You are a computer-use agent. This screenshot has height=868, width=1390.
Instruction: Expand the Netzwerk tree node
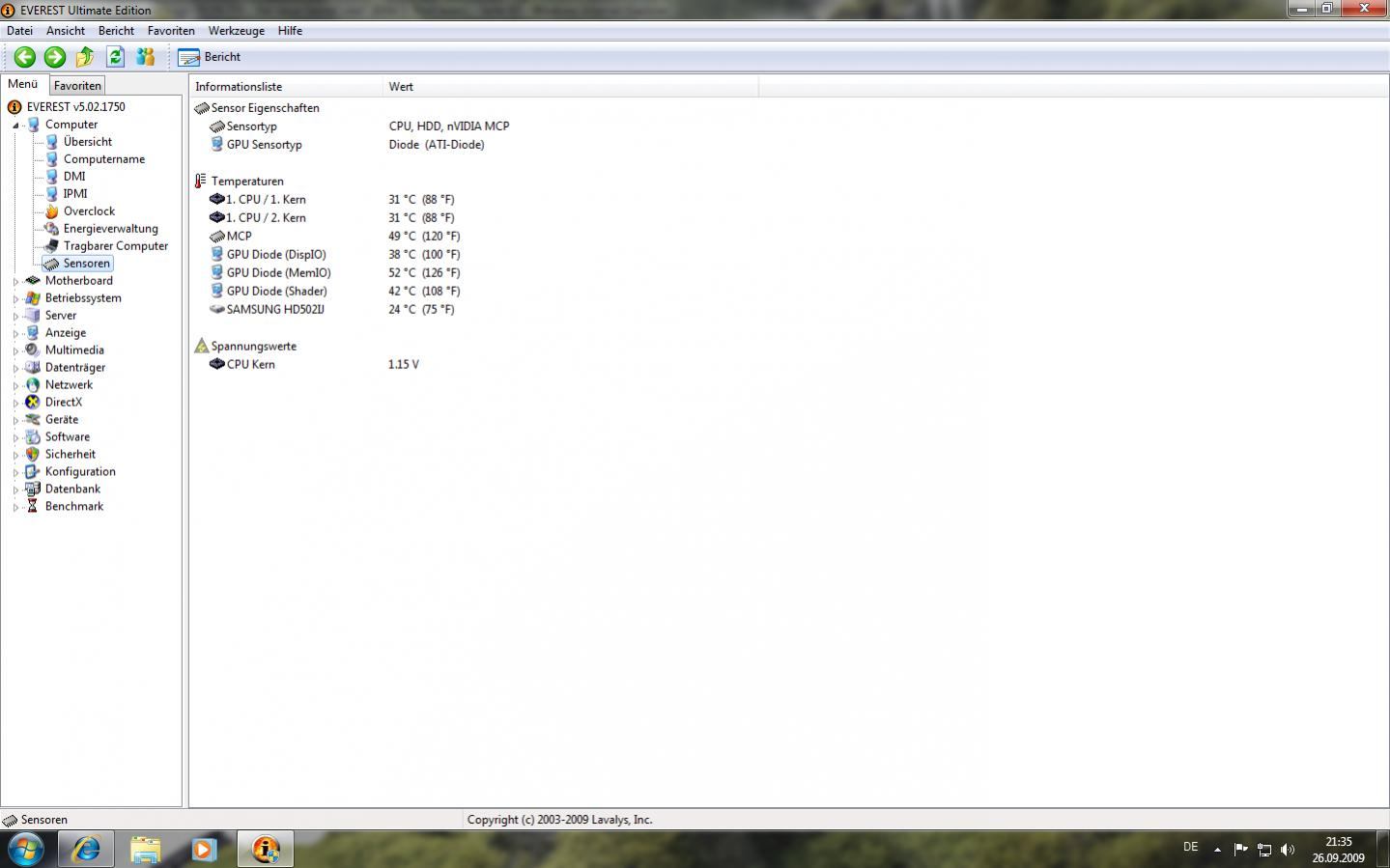pyautogui.click(x=15, y=385)
